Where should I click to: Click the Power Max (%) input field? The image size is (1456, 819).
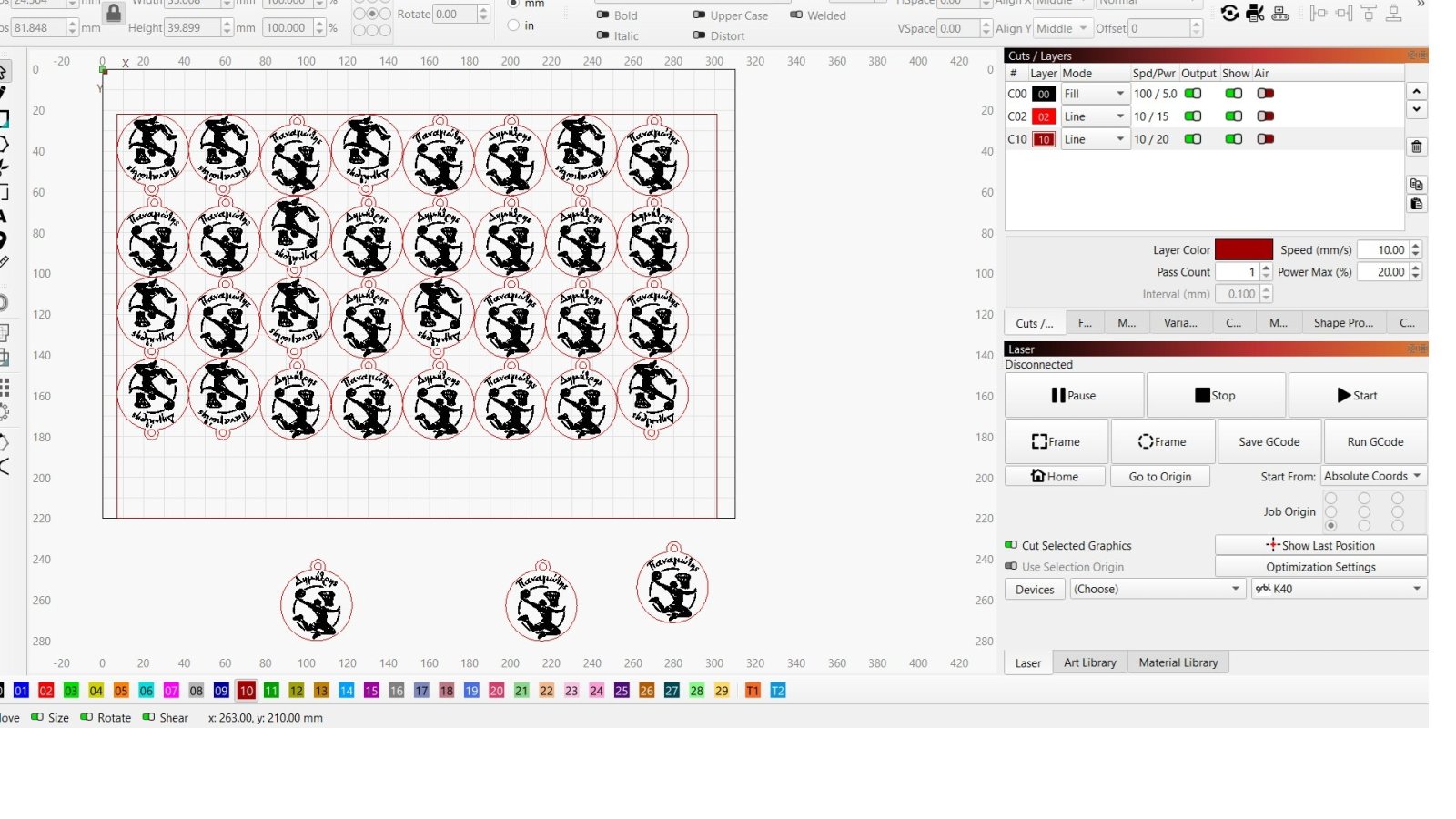(1382, 271)
